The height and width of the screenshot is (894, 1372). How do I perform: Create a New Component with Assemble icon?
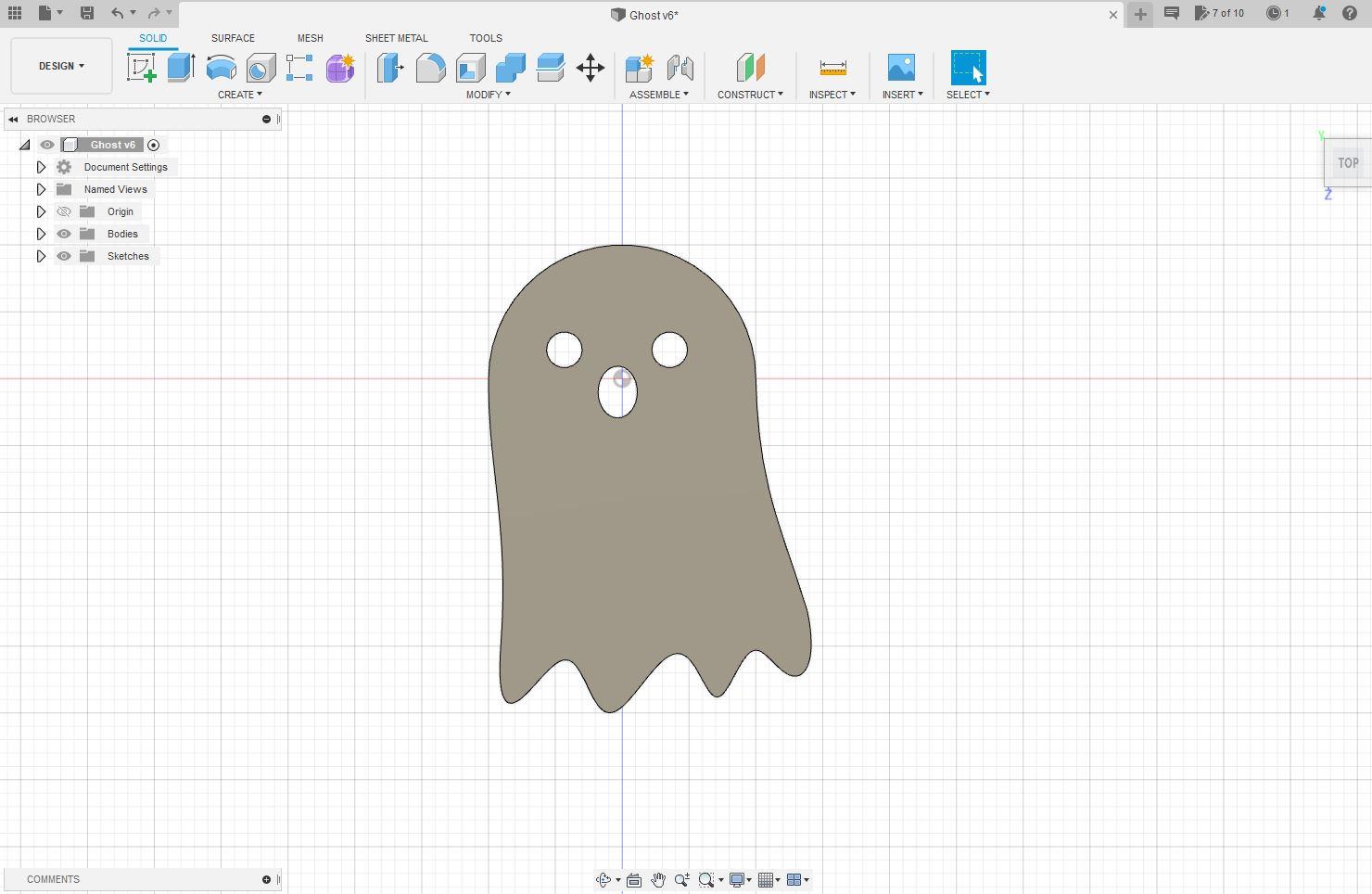pos(638,67)
